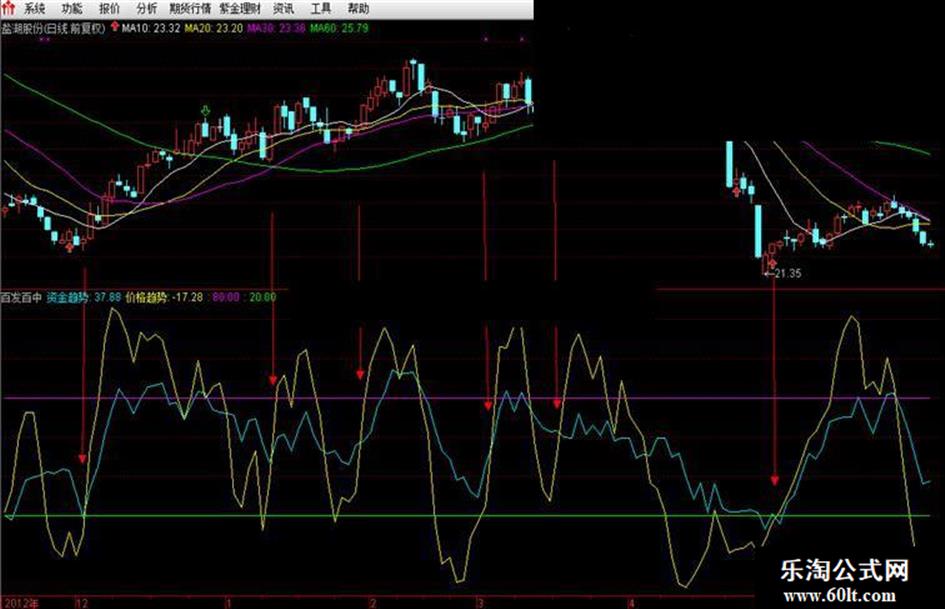Click month 3 marker on time axis
945x609 pixels.
click(x=480, y=603)
